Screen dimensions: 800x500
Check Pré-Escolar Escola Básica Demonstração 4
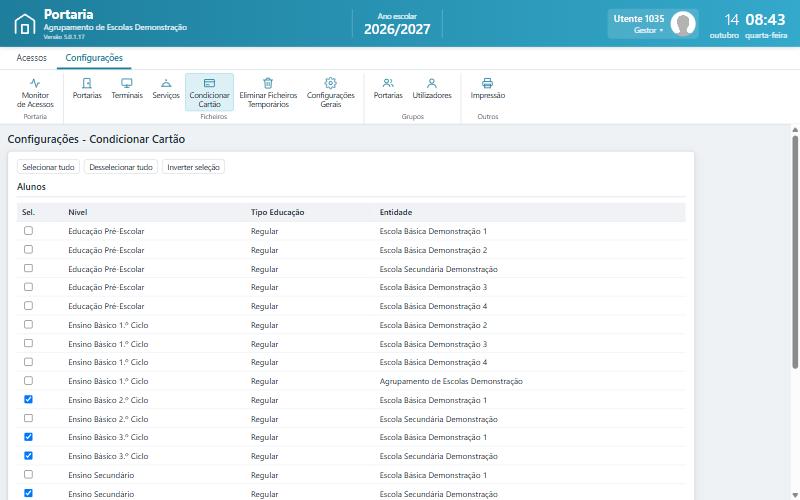(29, 306)
